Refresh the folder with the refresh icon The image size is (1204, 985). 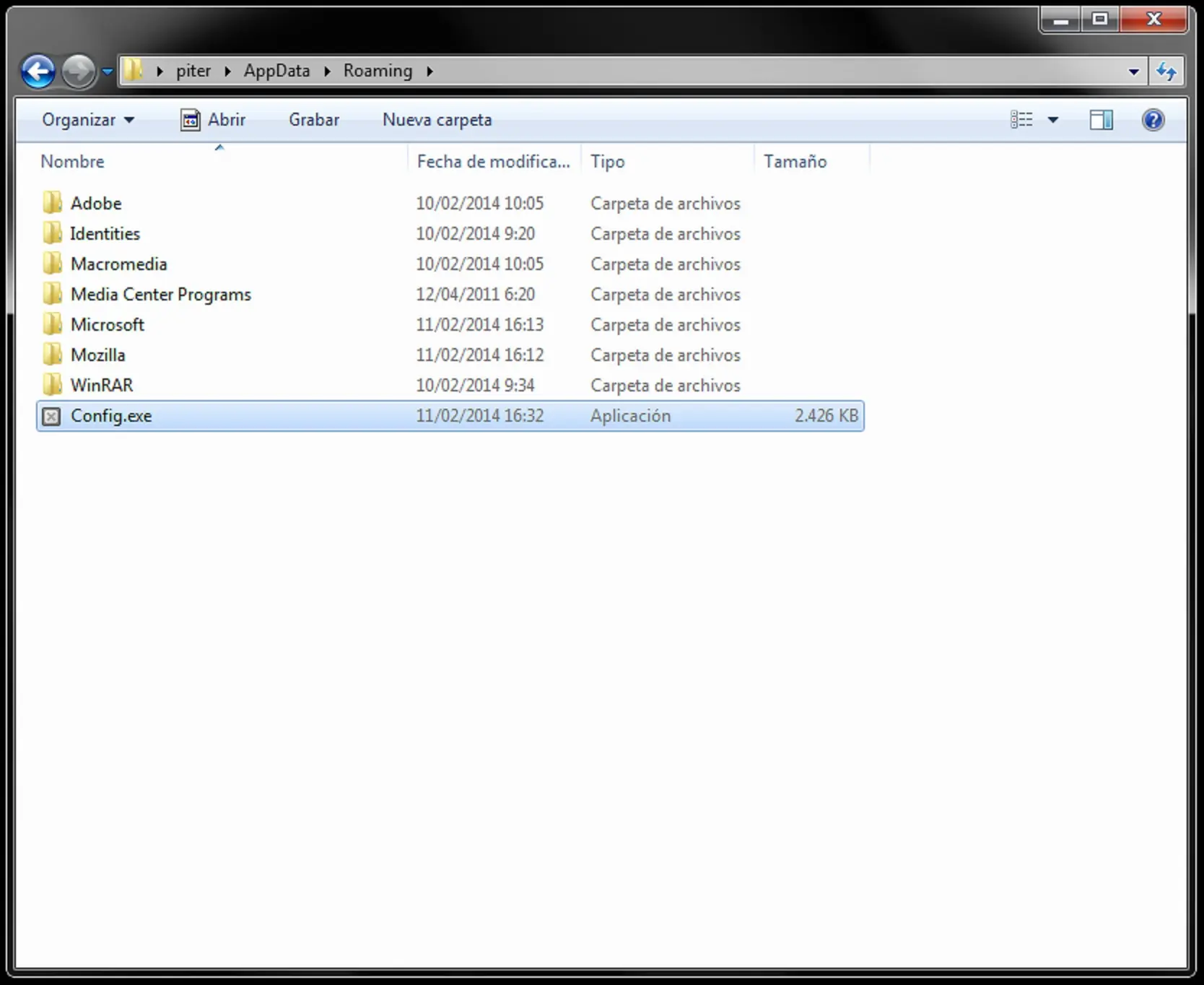(1166, 71)
